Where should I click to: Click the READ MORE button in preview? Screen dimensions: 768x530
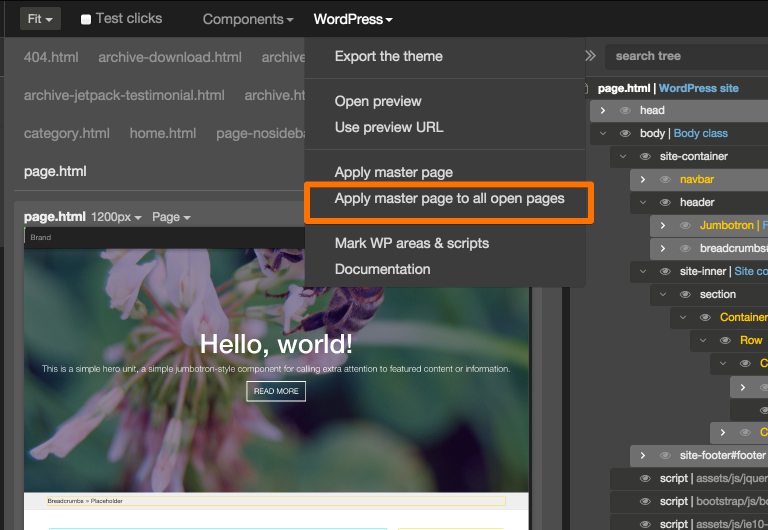click(276, 391)
